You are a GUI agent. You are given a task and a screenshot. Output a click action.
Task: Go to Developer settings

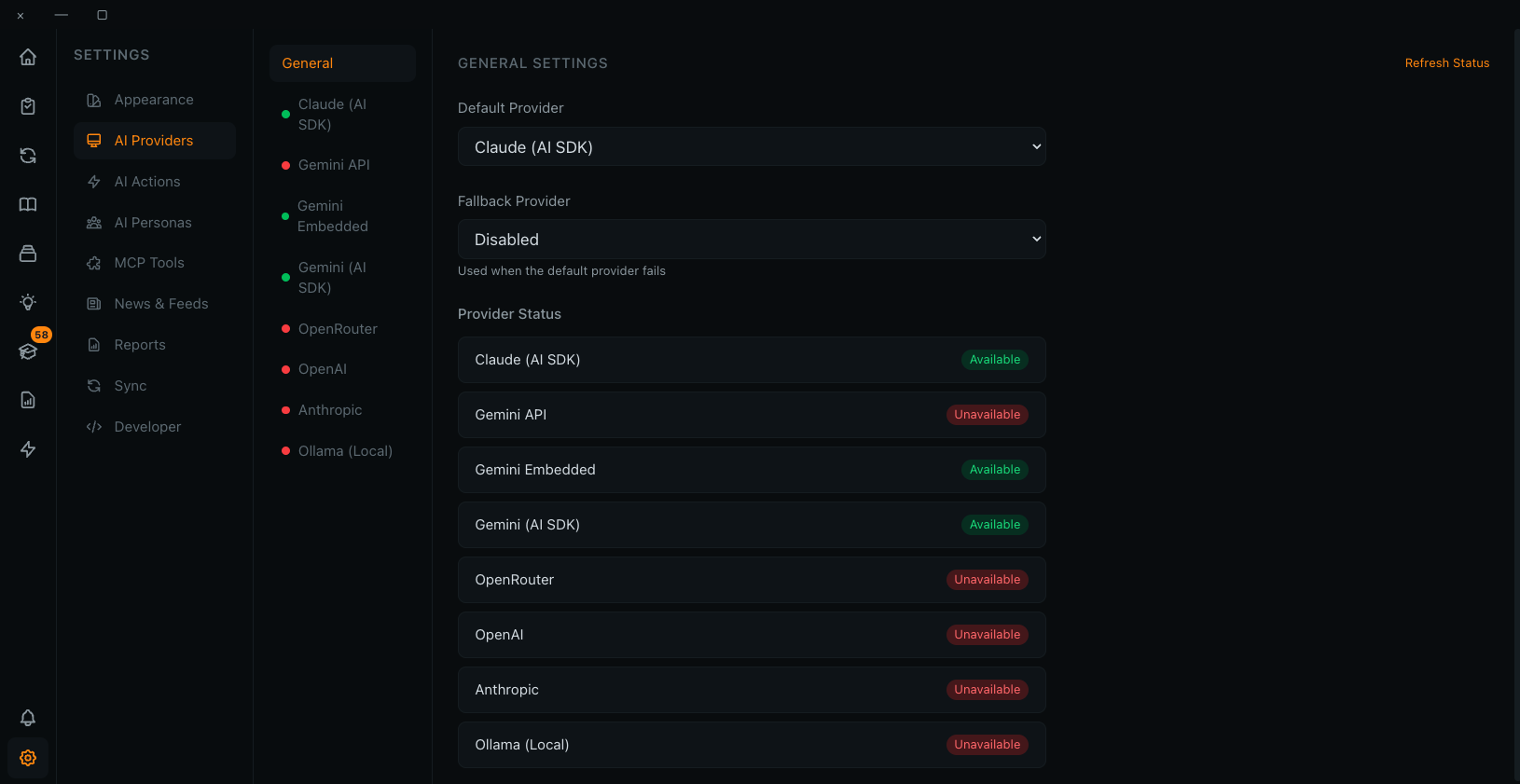[155, 427]
